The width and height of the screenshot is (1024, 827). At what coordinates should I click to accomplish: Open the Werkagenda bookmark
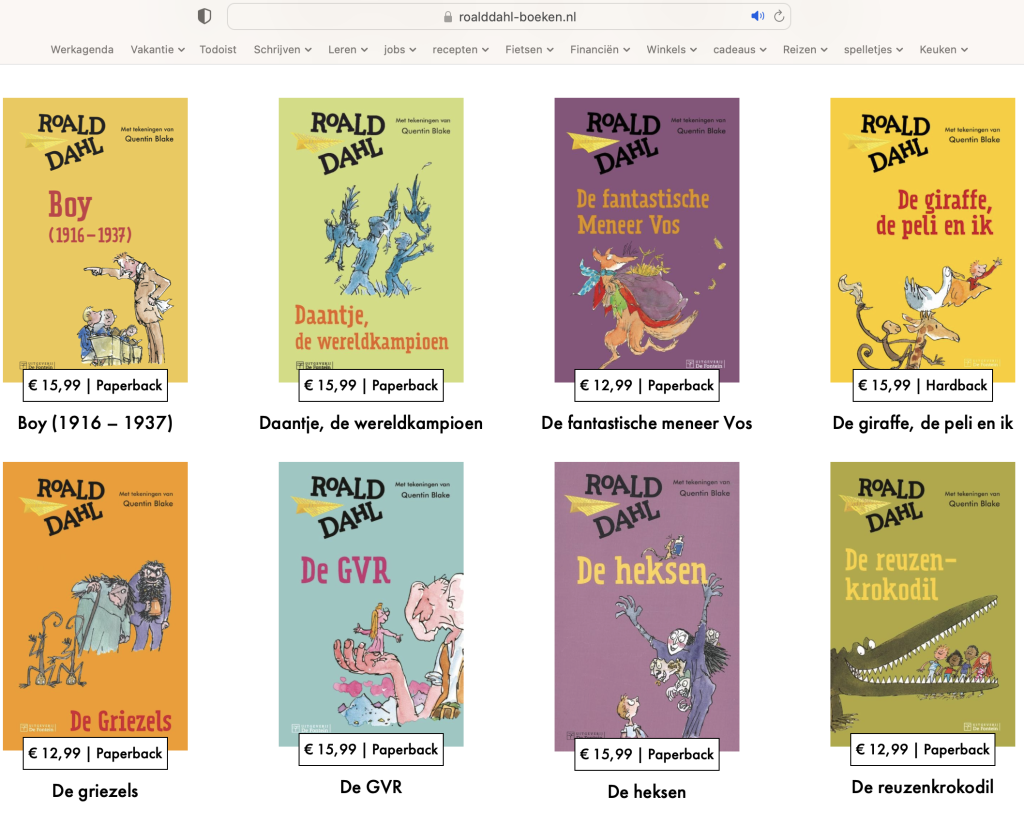pos(82,50)
